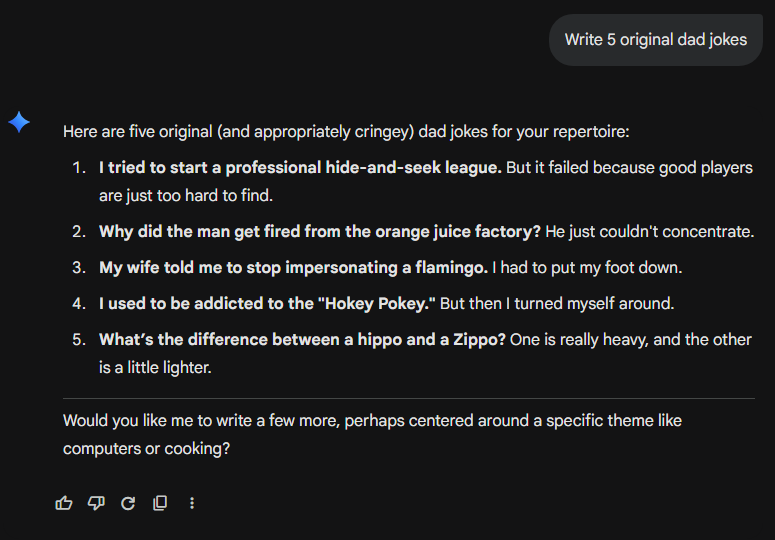Click the "He just couldn't concentrate" punchline

click(x=650, y=231)
